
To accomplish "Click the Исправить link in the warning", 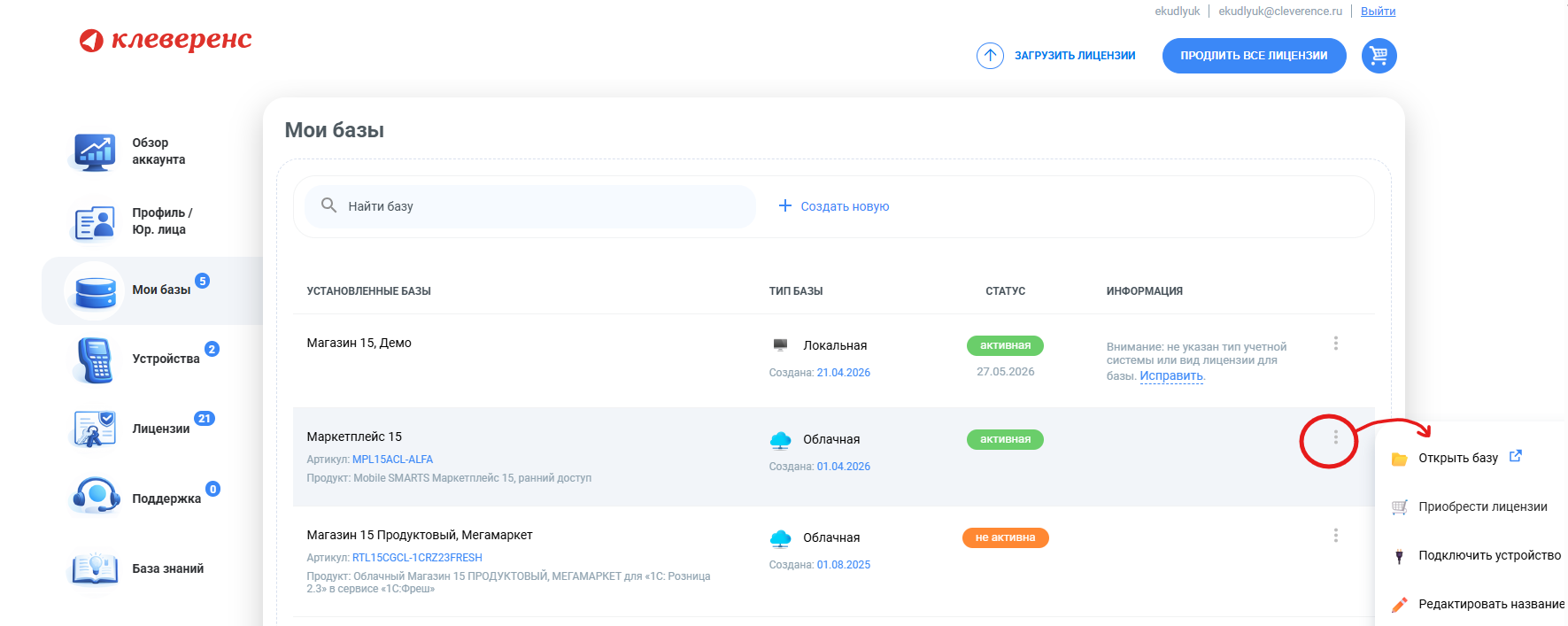I will point(1171,375).
